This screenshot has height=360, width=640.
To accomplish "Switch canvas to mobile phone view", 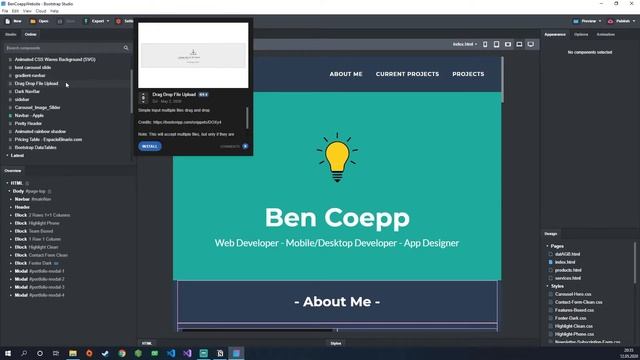I will 485,44.
